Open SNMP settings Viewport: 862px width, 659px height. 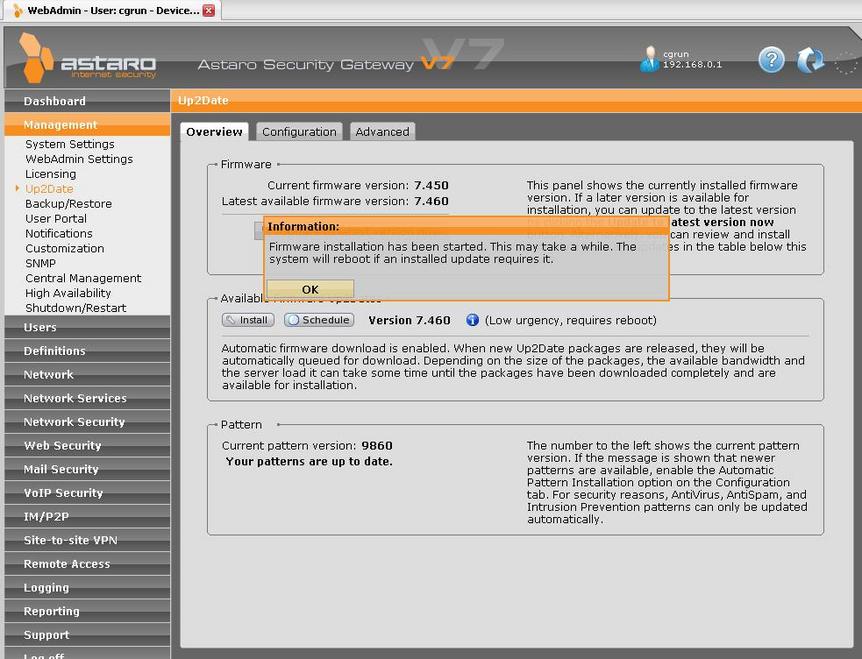click(x=41, y=263)
